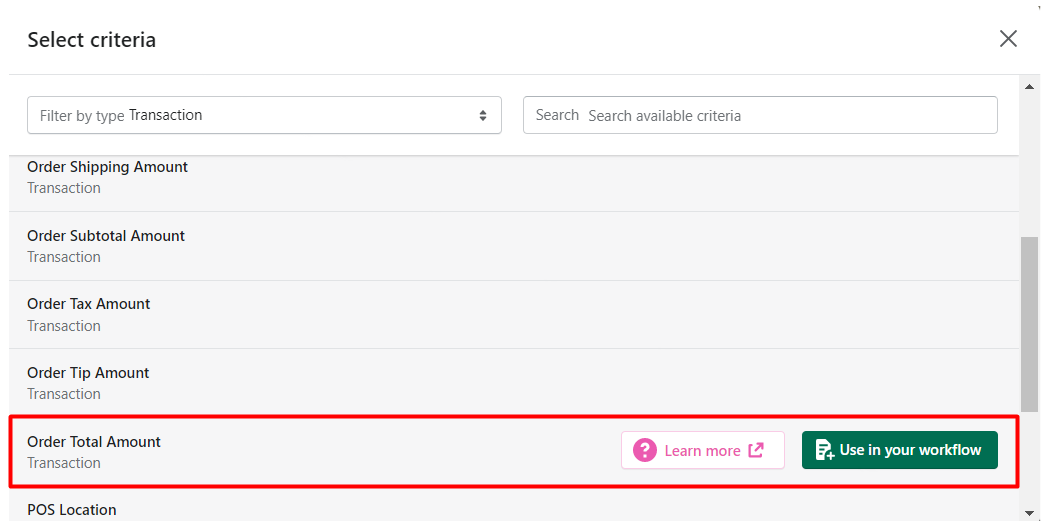
Task: Close the Select criteria dialog
Action: tap(1008, 39)
